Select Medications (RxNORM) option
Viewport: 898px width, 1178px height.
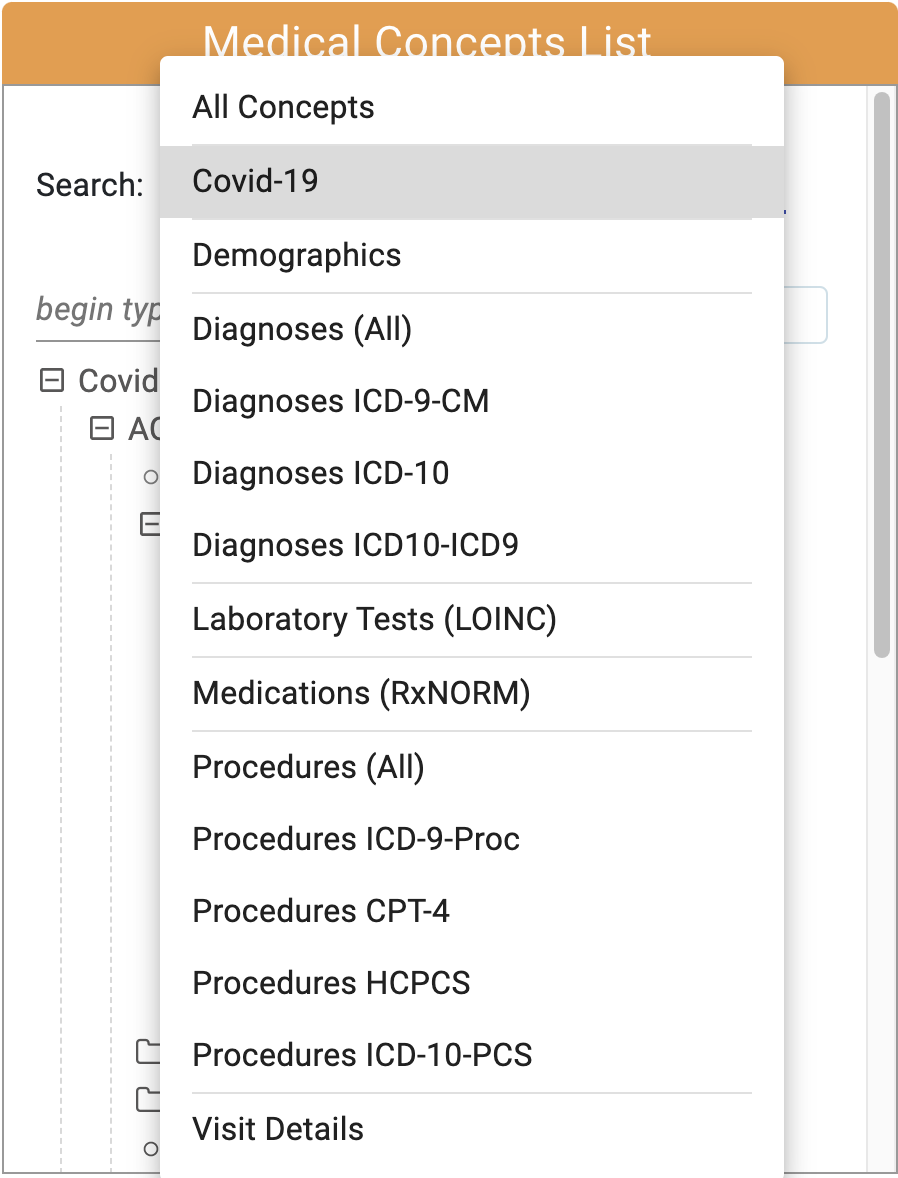[361, 693]
